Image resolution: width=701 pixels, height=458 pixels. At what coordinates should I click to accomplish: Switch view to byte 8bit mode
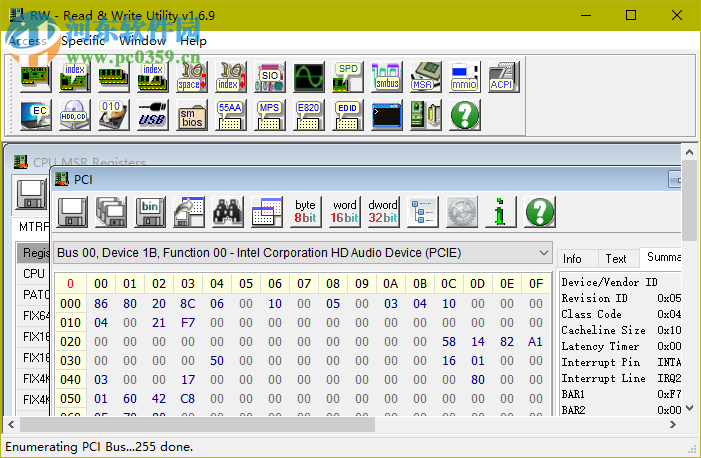[x=305, y=211]
